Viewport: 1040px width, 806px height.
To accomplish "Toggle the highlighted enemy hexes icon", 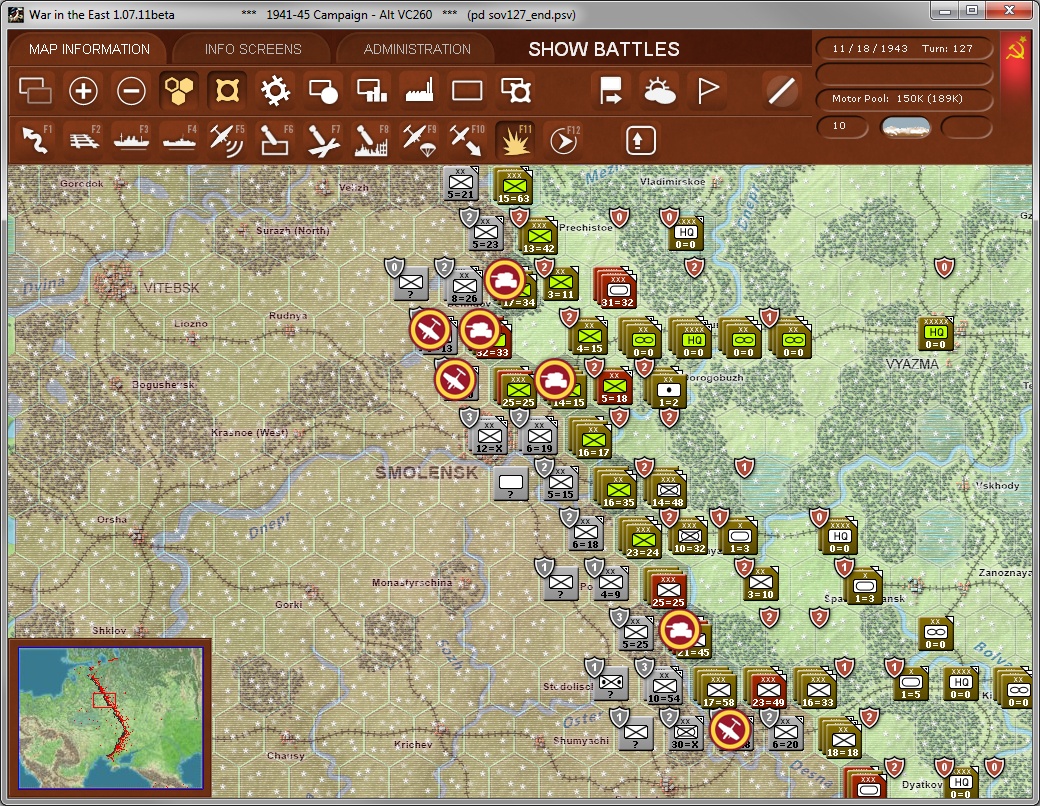I will coord(227,91).
